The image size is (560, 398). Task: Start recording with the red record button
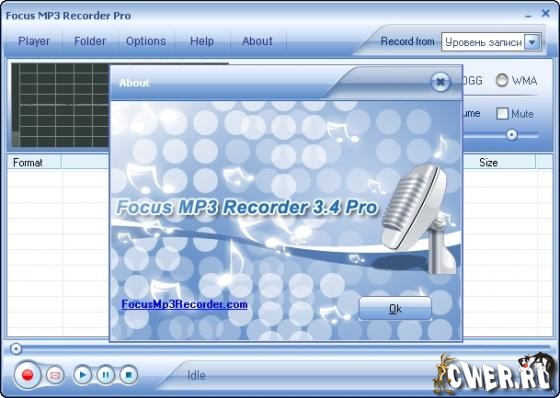(x=28, y=375)
